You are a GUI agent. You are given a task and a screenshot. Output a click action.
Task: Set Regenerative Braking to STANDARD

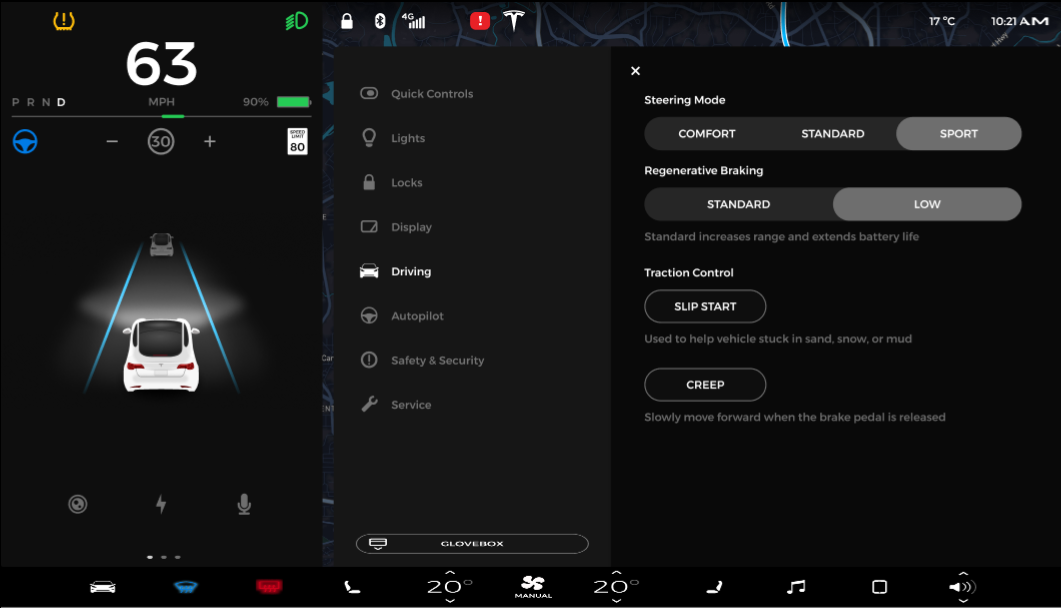click(740, 204)
